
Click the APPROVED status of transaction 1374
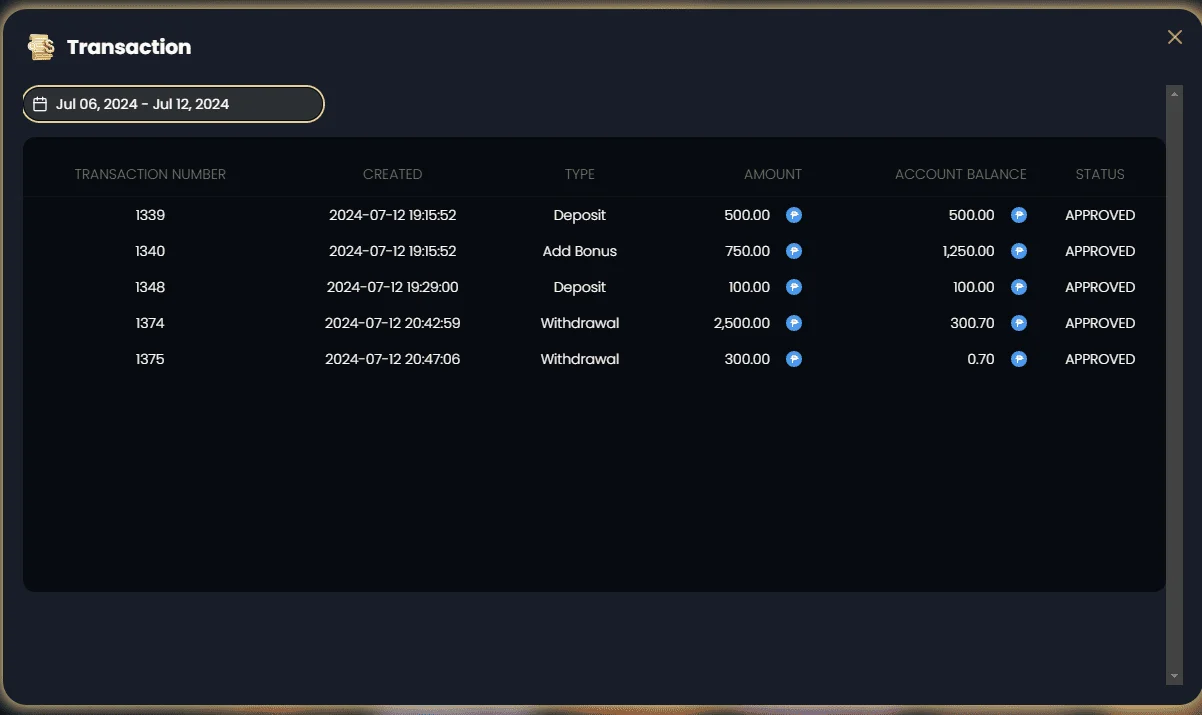click(x=1100, y=323)
